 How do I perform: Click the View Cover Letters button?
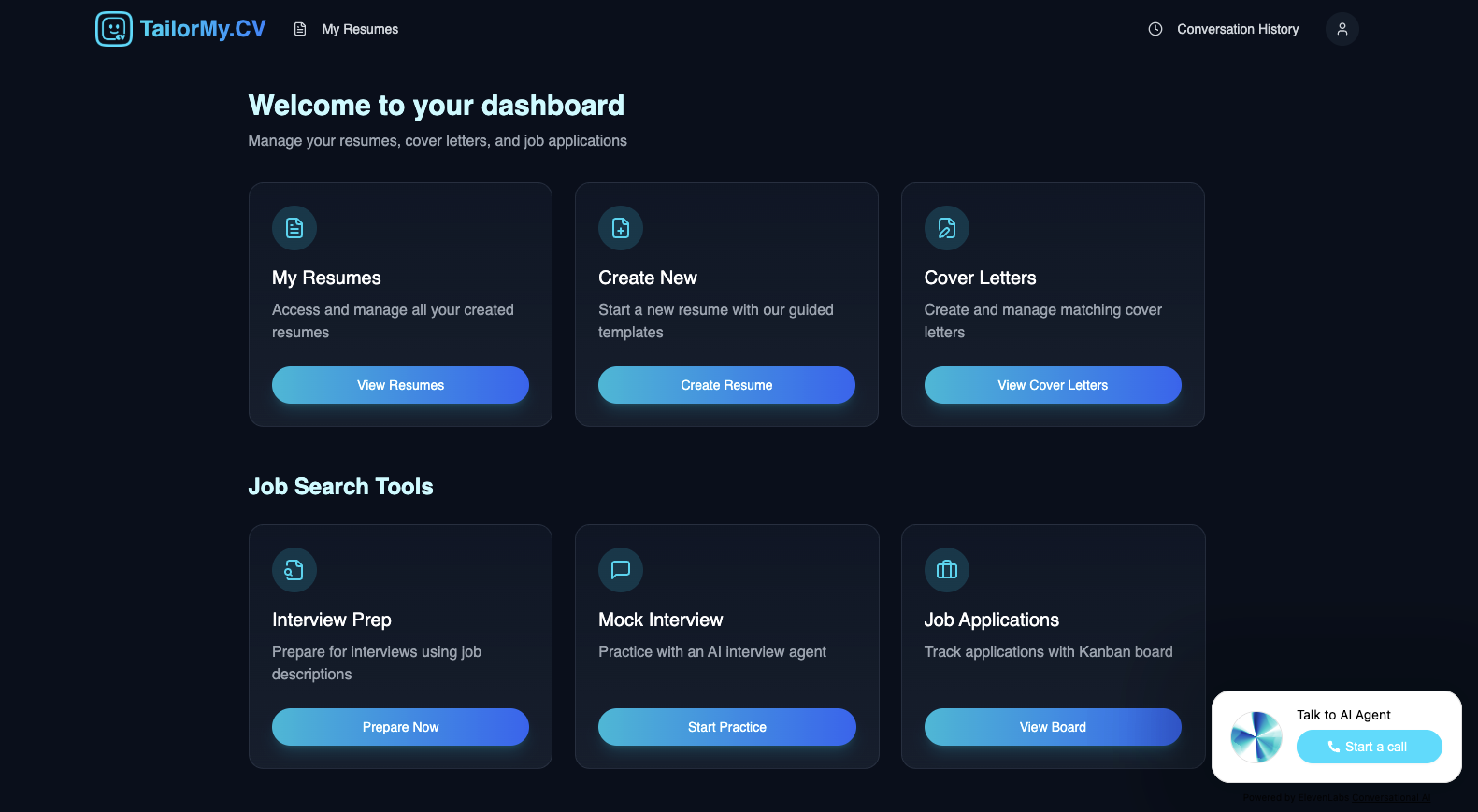1053,385
